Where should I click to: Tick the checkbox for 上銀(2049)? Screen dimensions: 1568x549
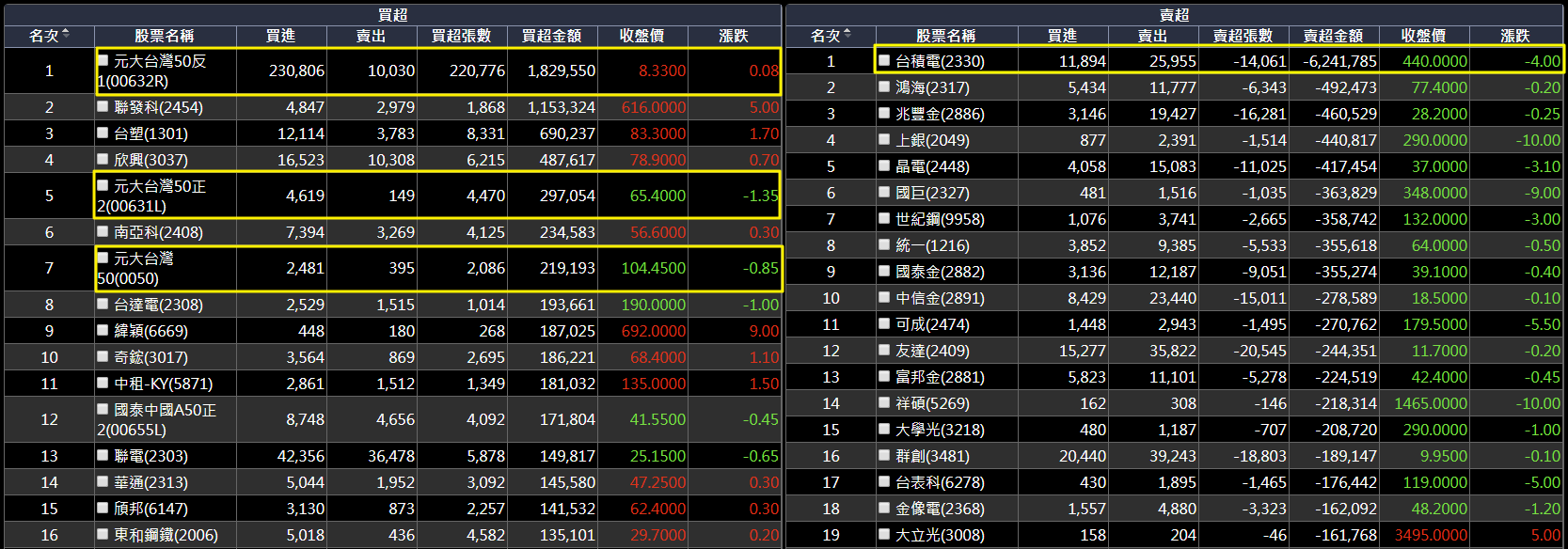(884, 139)
